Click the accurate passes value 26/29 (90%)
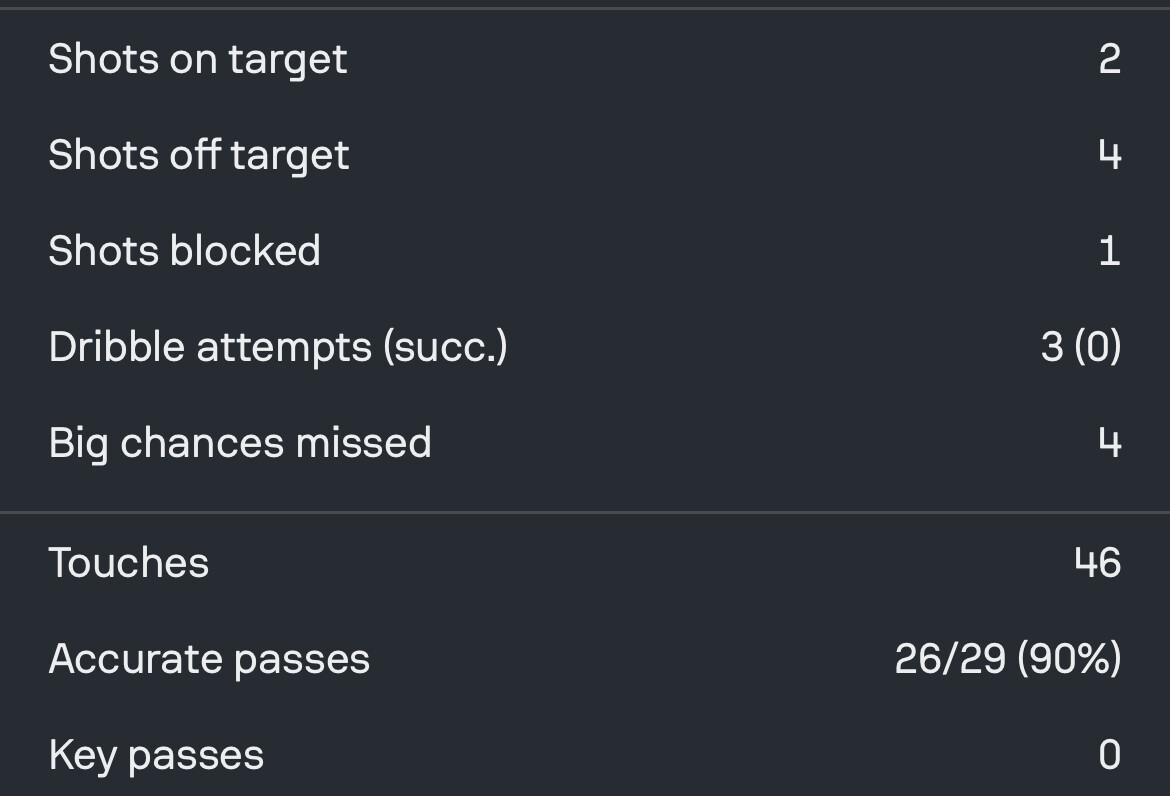The height and width of the screenshot is (796, 1170). coord(1008,659)
